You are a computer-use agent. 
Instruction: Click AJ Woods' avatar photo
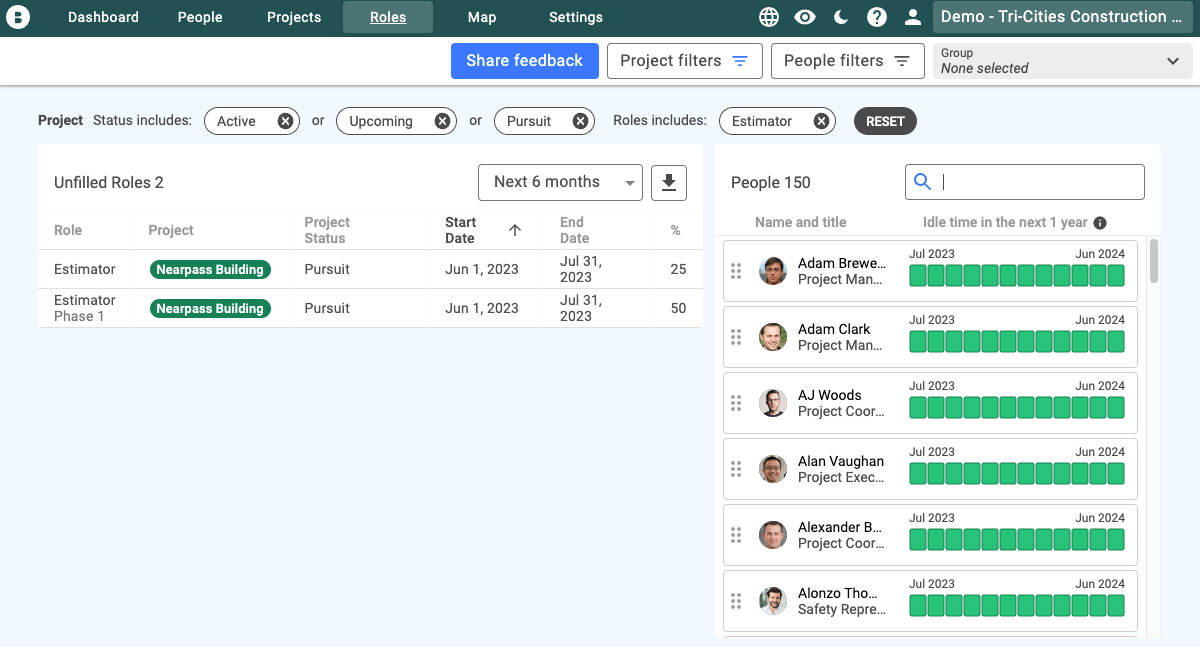point(773,403)
